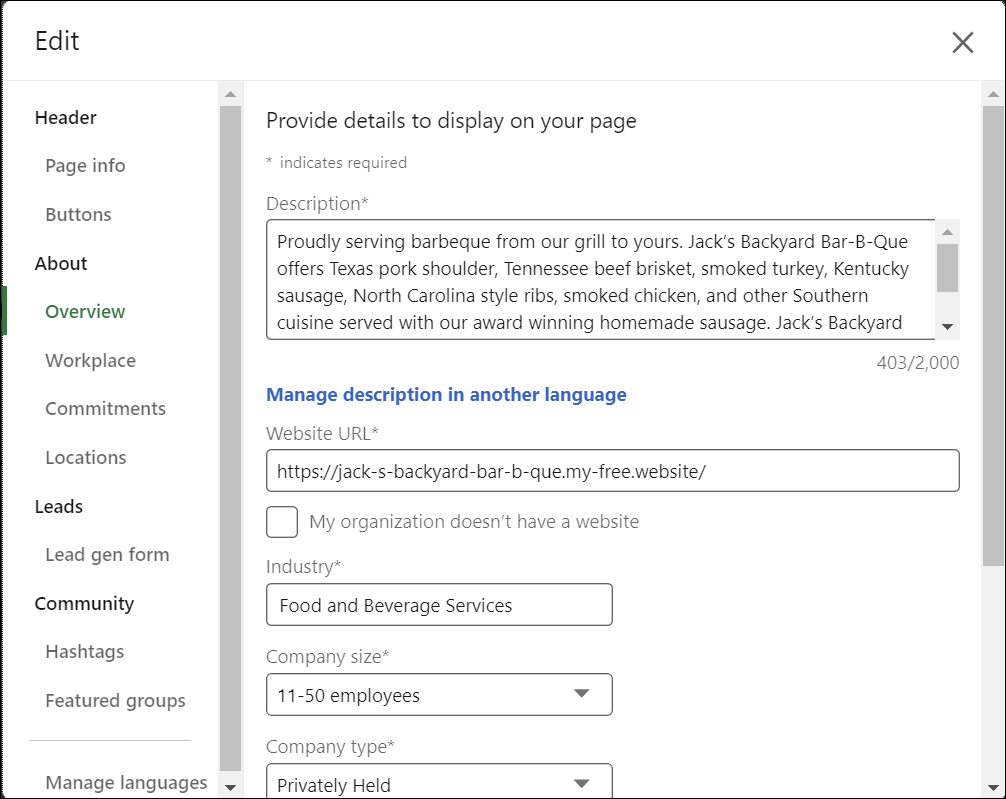
Task: Open the Locations section
Action: pyautogui.click(x=86, y=458)
